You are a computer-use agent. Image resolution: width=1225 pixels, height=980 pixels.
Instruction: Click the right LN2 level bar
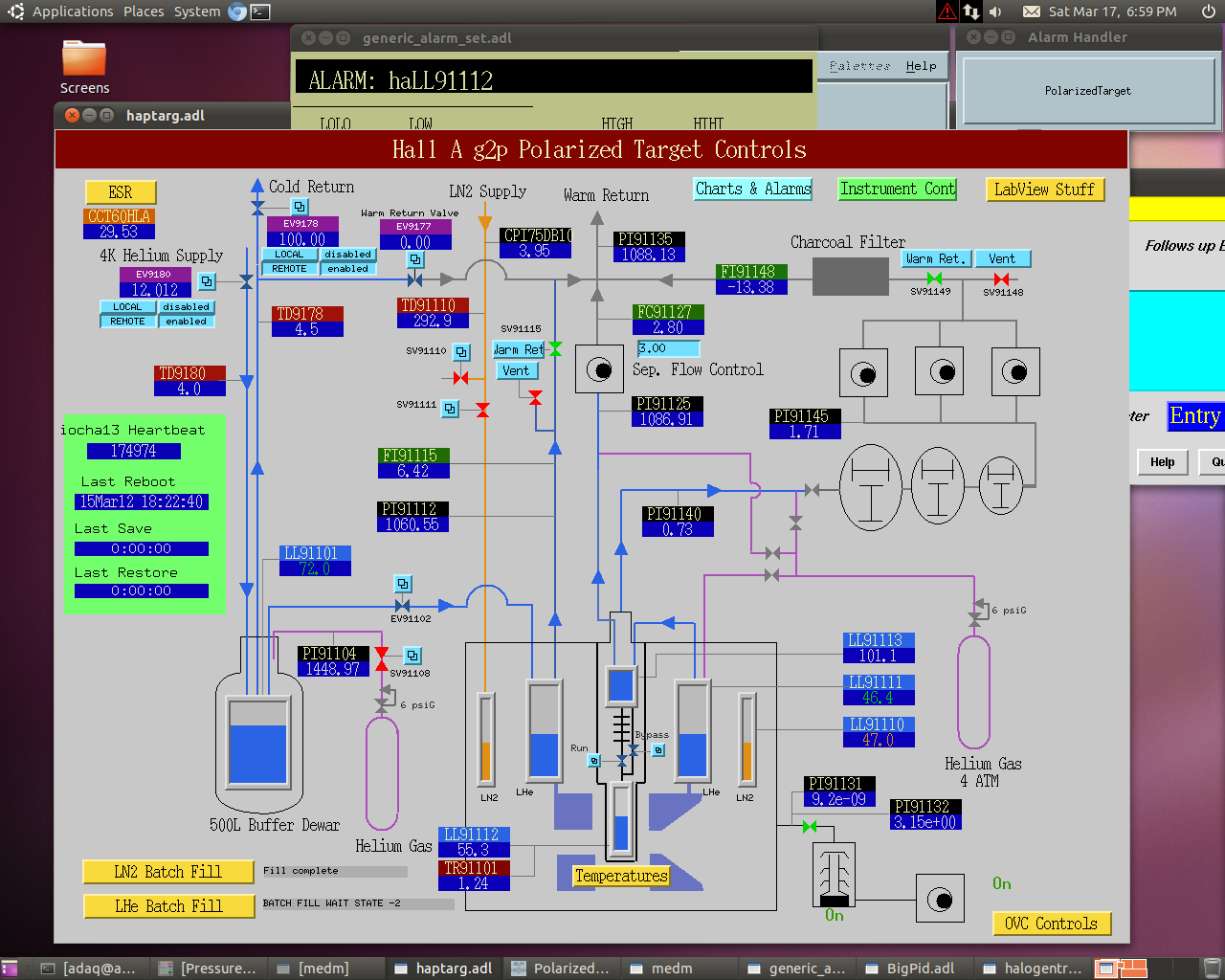point(746,739)
